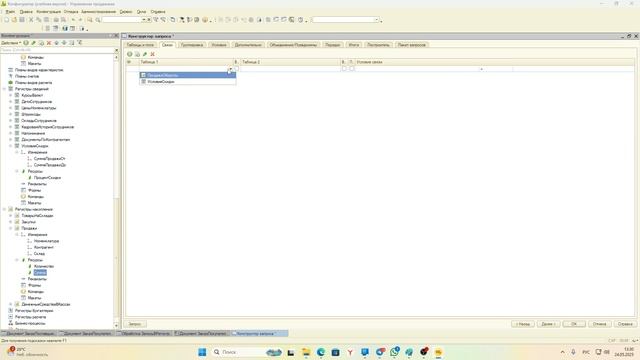
Task: Select first table option in dropdown list
Action: [x=188, y=75]
